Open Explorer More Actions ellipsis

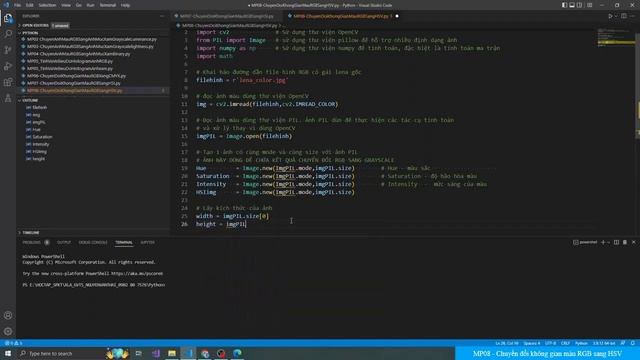[162, 16]
